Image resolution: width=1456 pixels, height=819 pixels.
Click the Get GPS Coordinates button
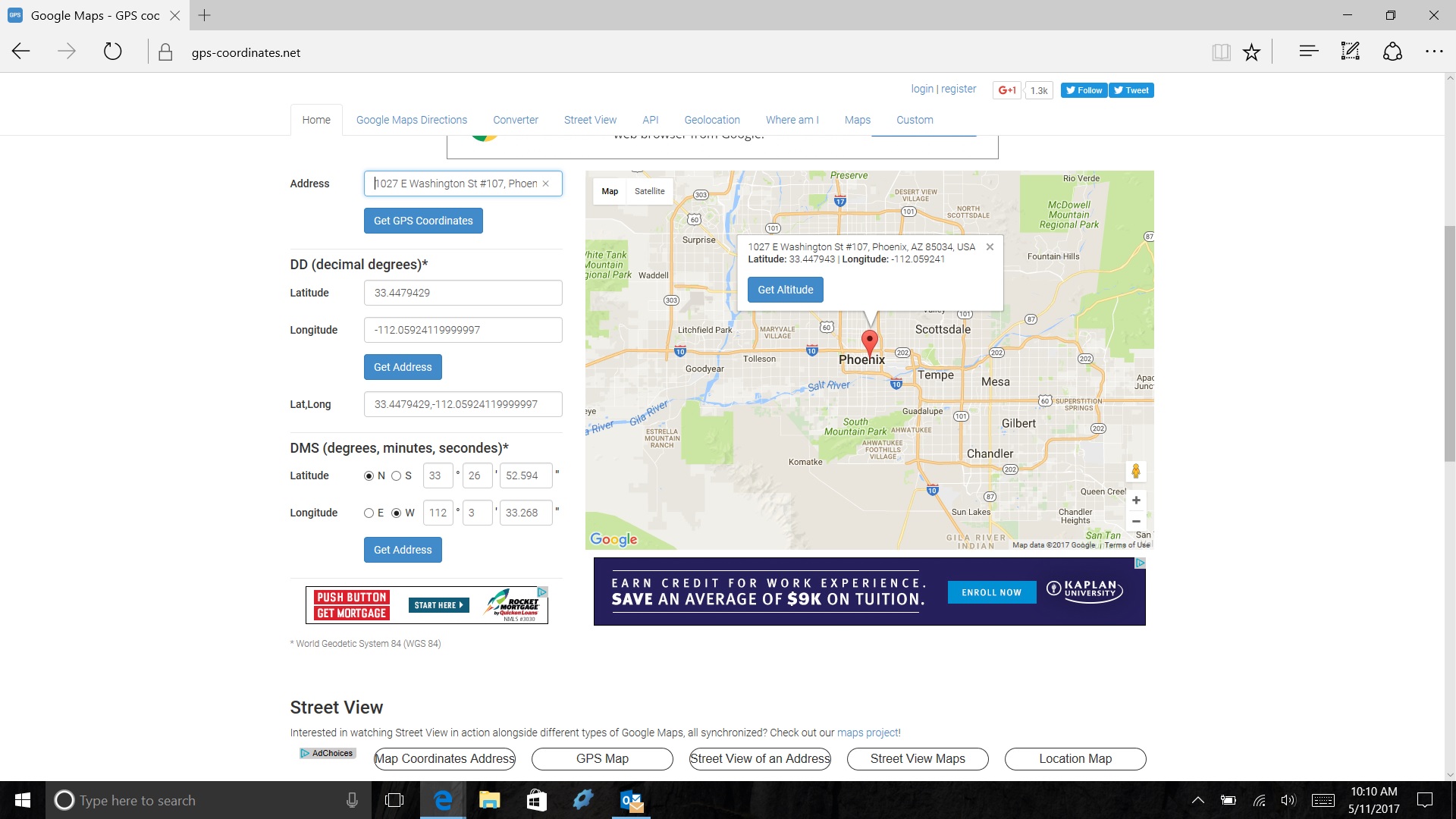coord(423,221)
